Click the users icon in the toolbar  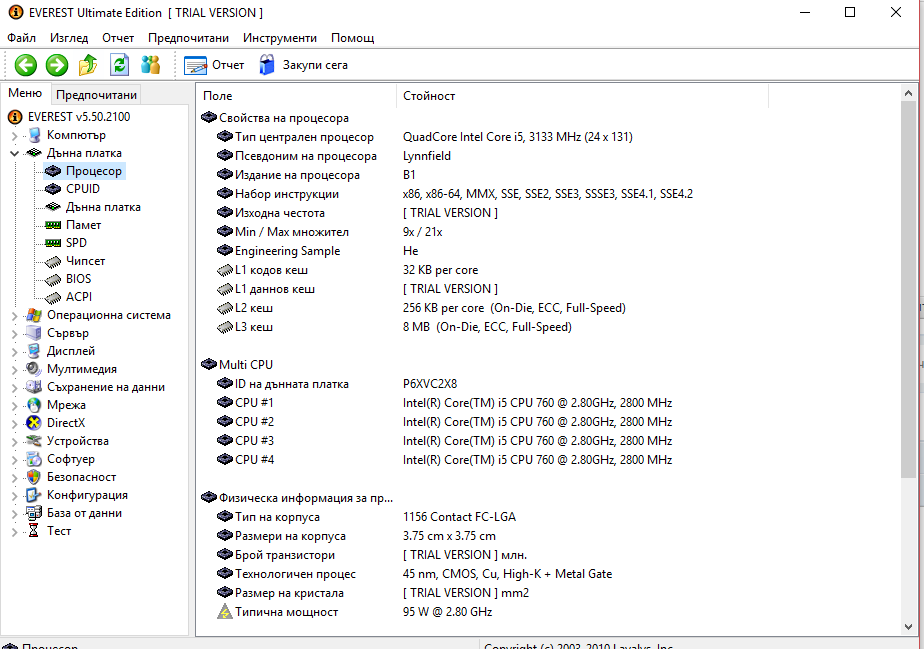(x=151, y=65)
